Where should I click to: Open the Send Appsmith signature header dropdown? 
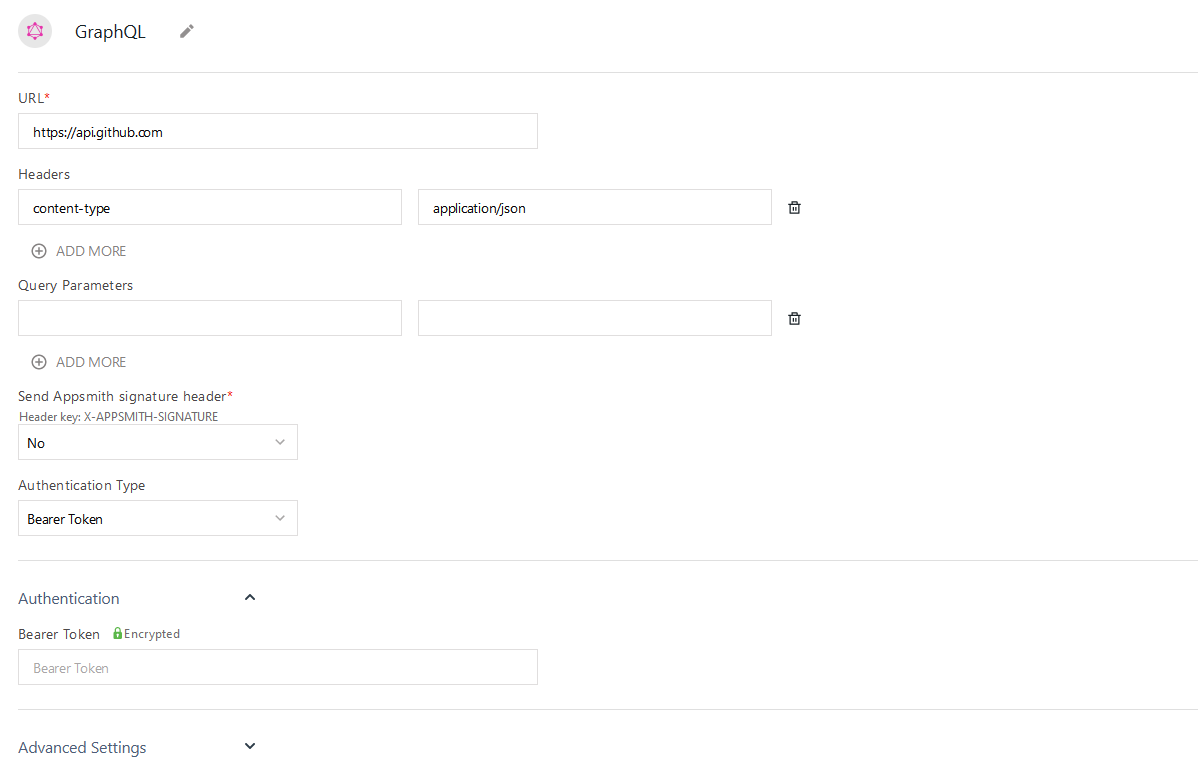(157, 442)
